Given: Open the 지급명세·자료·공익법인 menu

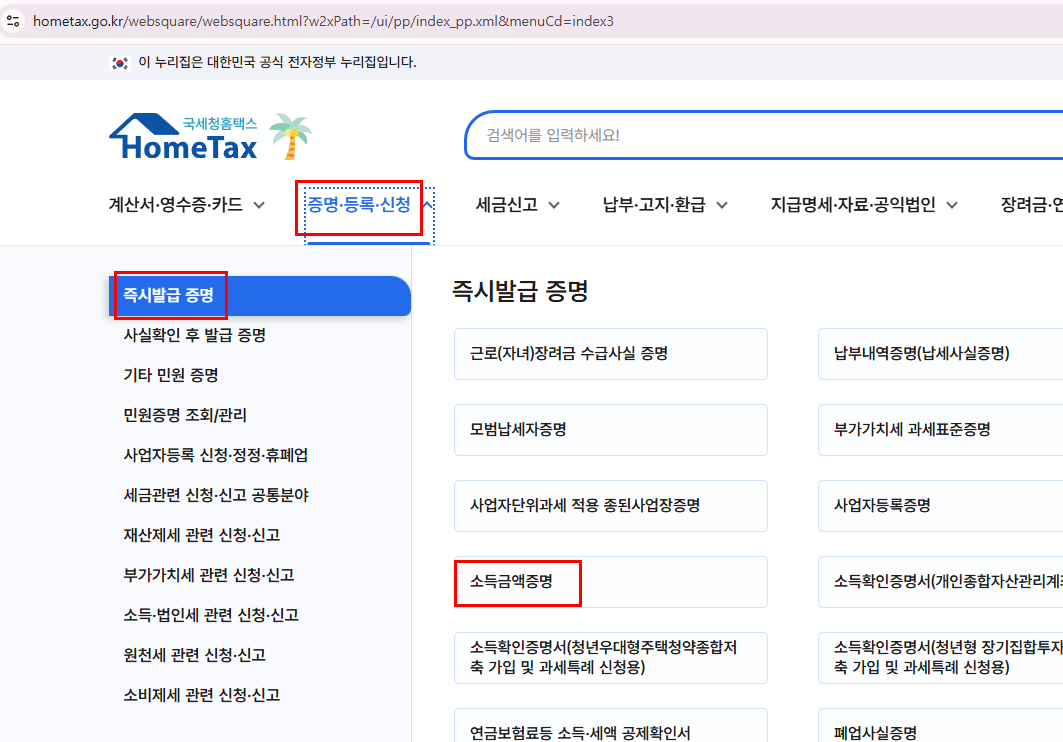Looking at the screenshot, I should tap(853, 205).
